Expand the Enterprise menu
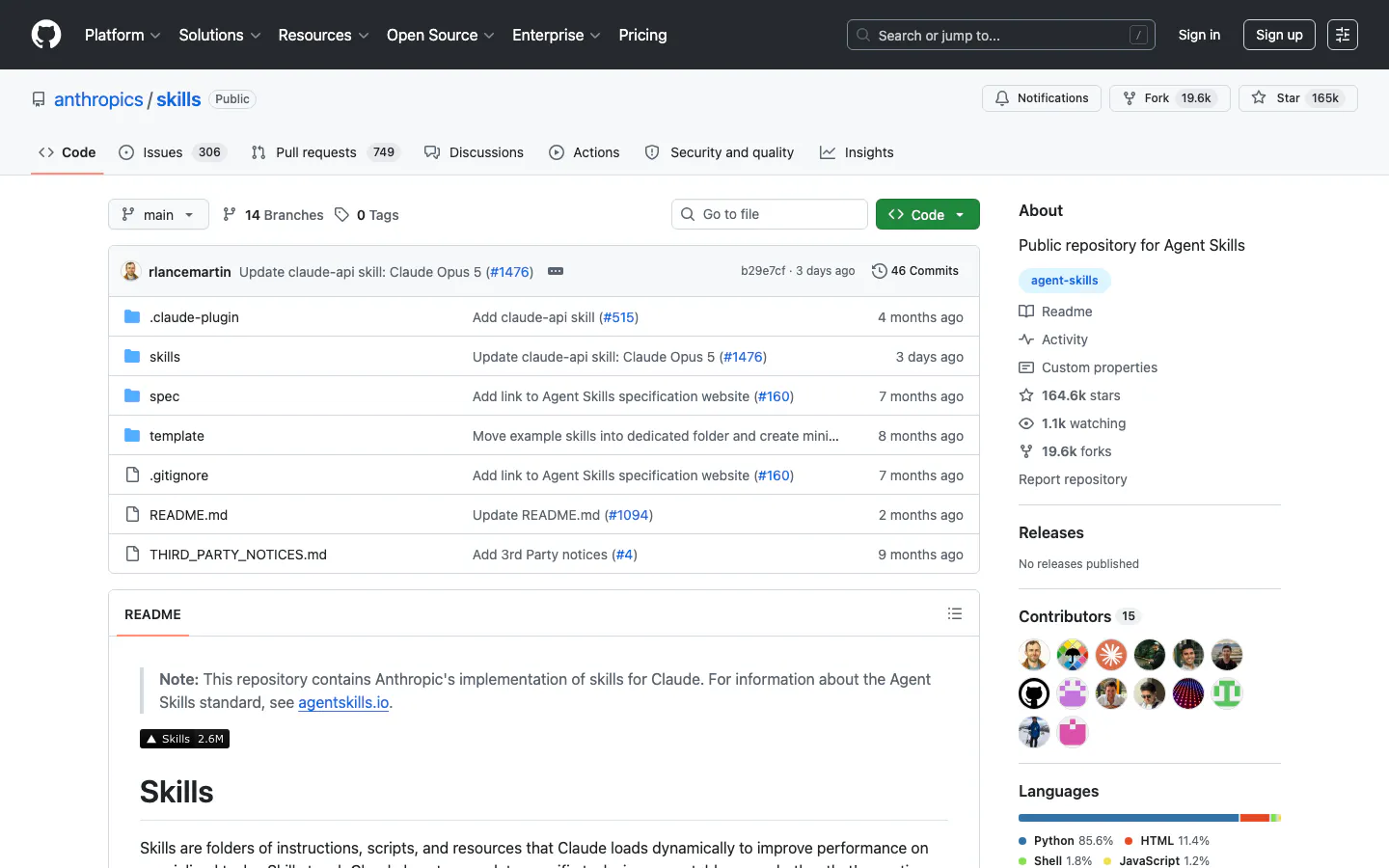 coord(557,35)
